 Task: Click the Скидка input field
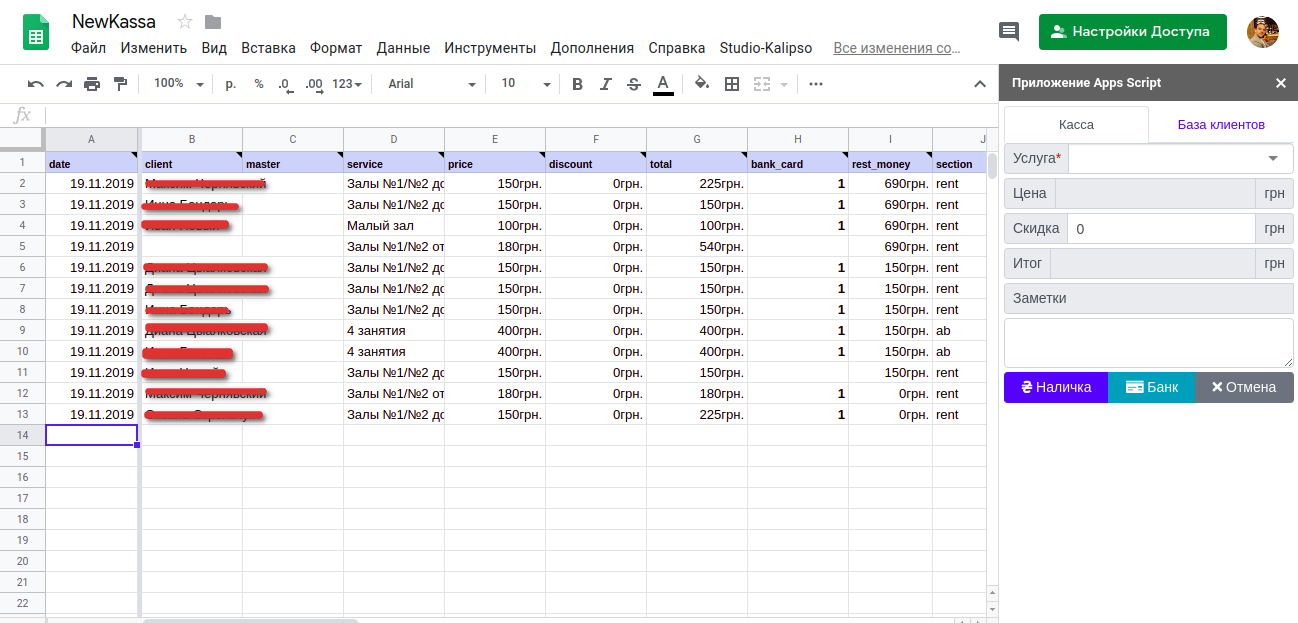[x=1161, y=228]
